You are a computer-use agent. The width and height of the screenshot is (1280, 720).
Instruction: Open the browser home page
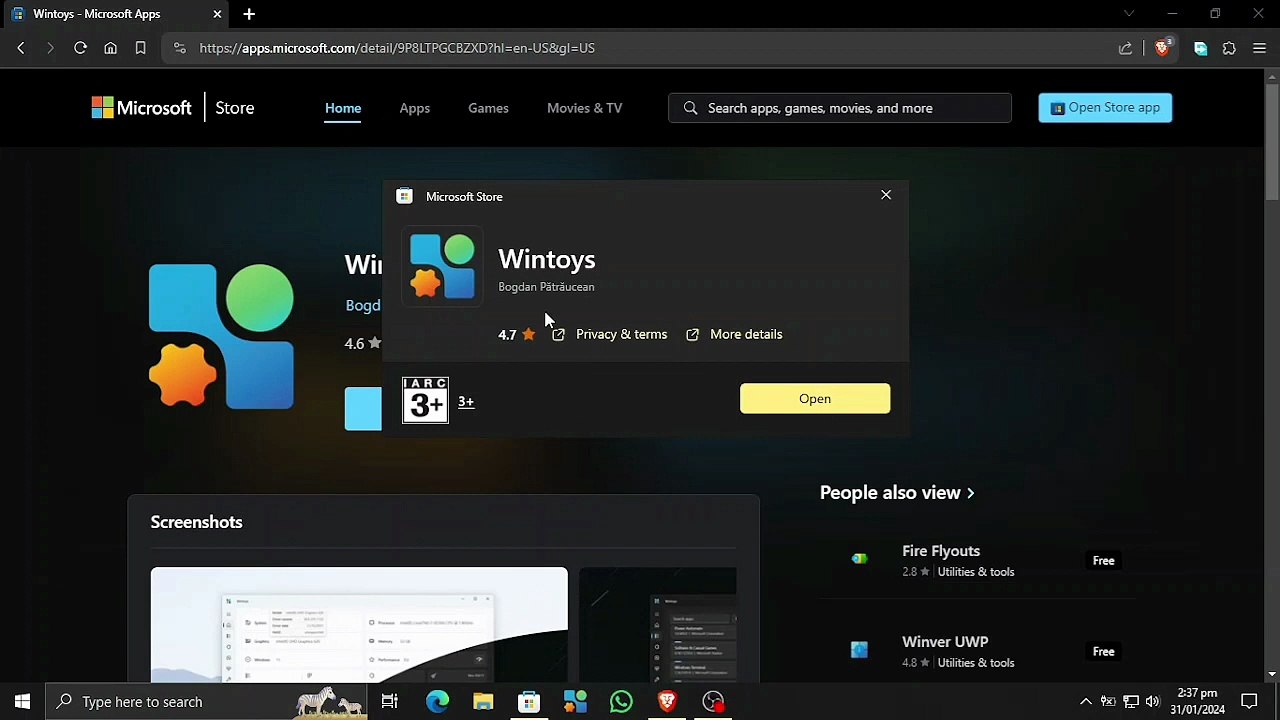[x=110, y=48]
